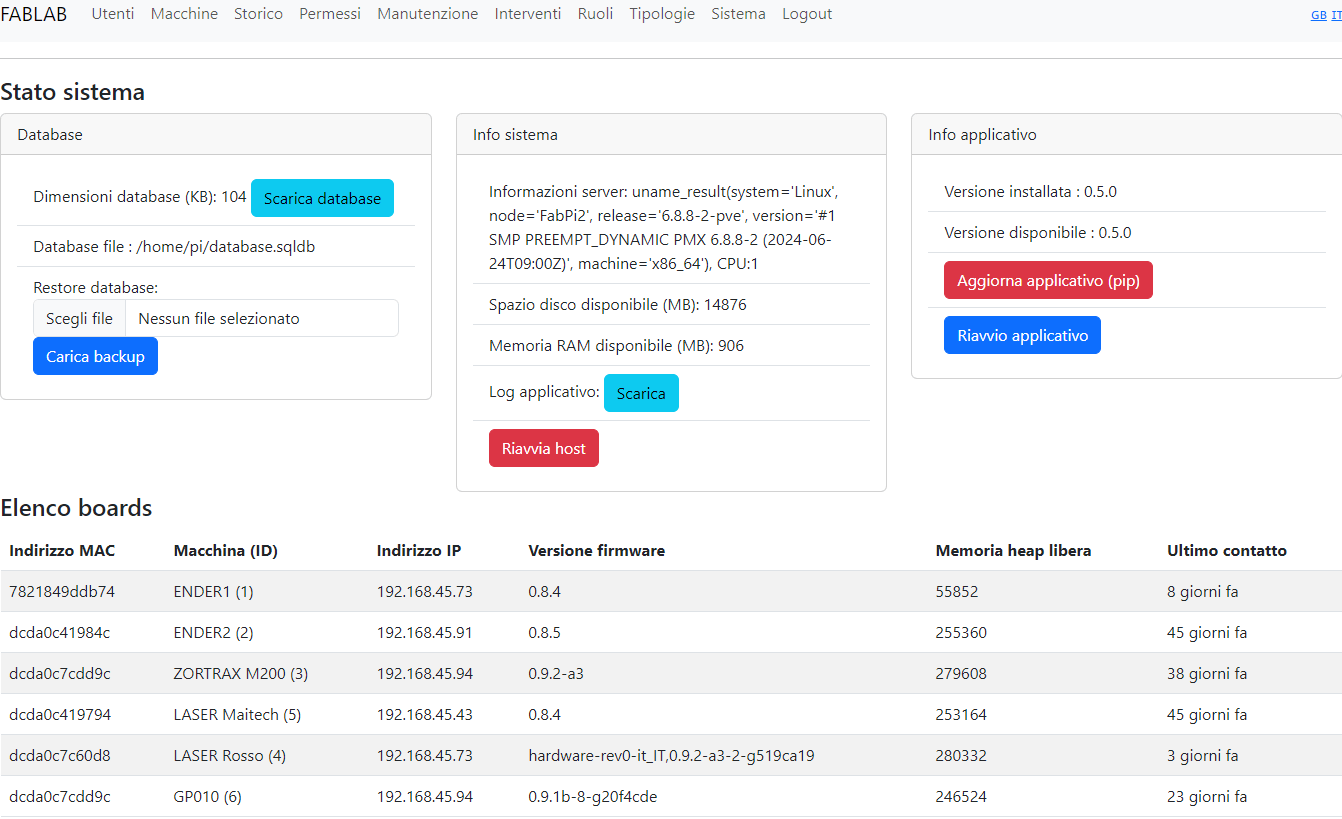Open the Ruoli page
This screenshot has height=819, width=1342.
coord(595,14)
